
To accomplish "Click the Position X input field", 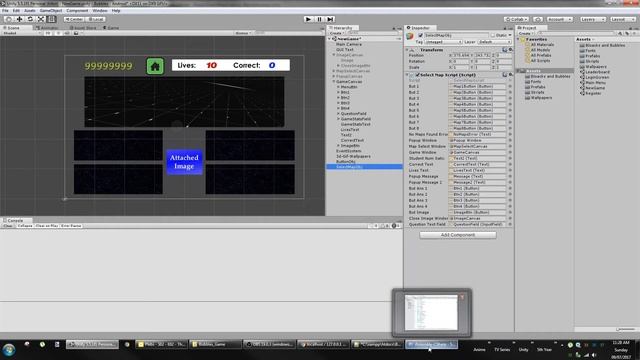I will click(x=461, y=56).
